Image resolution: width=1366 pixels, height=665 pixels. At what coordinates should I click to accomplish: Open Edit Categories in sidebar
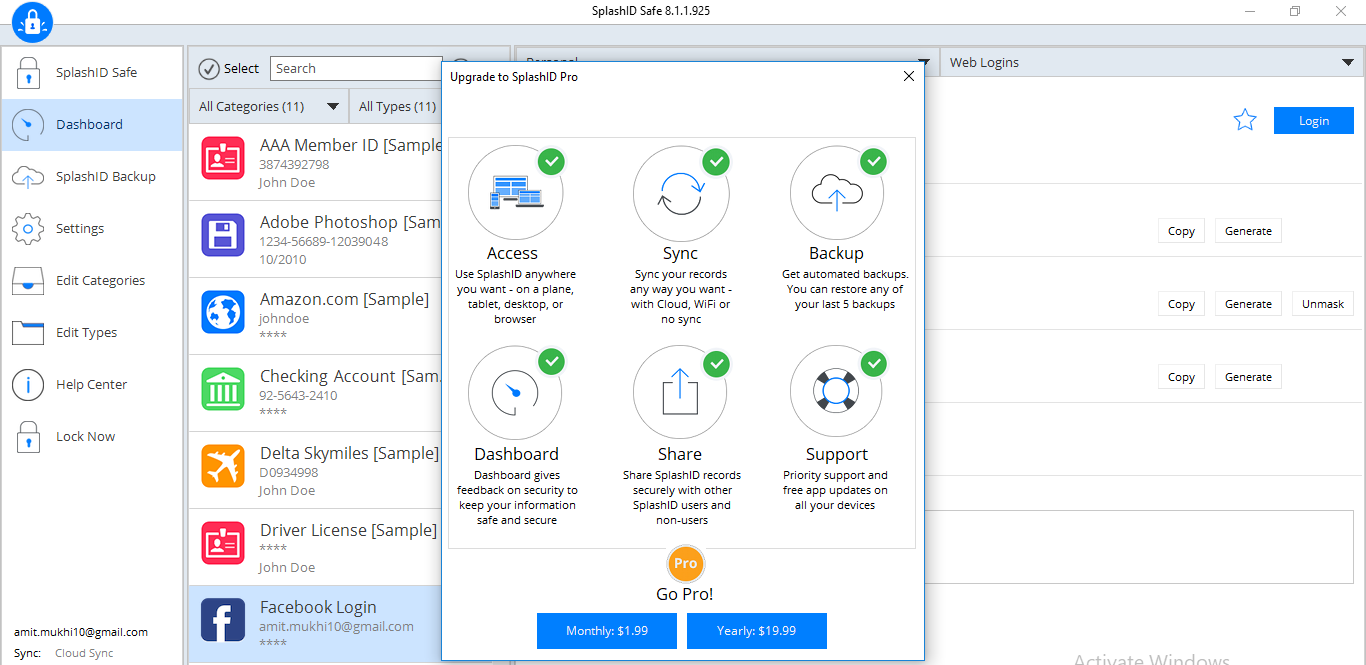pos(92,280)
